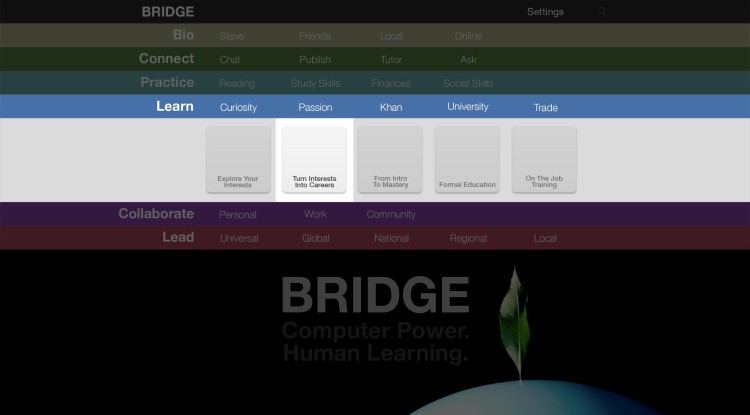This screenshot has width=750, height=415.
Task: Select the Turn Interests Into Careers tile
Action: tap(314, 159)
